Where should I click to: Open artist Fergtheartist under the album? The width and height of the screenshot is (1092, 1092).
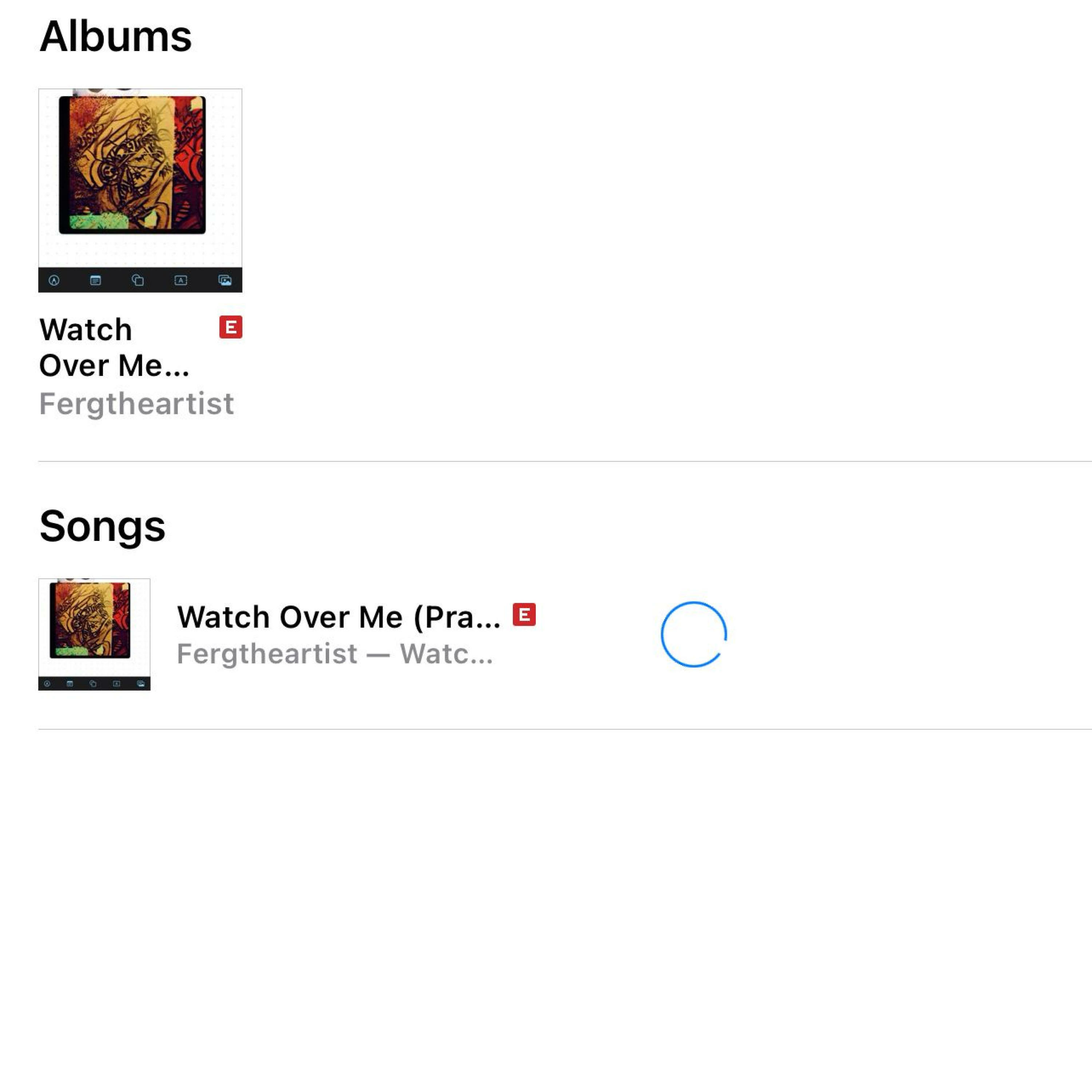(136, 404)
